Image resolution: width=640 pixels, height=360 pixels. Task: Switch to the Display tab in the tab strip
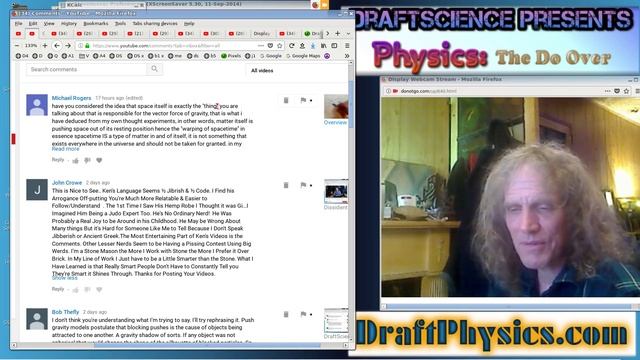263,33
